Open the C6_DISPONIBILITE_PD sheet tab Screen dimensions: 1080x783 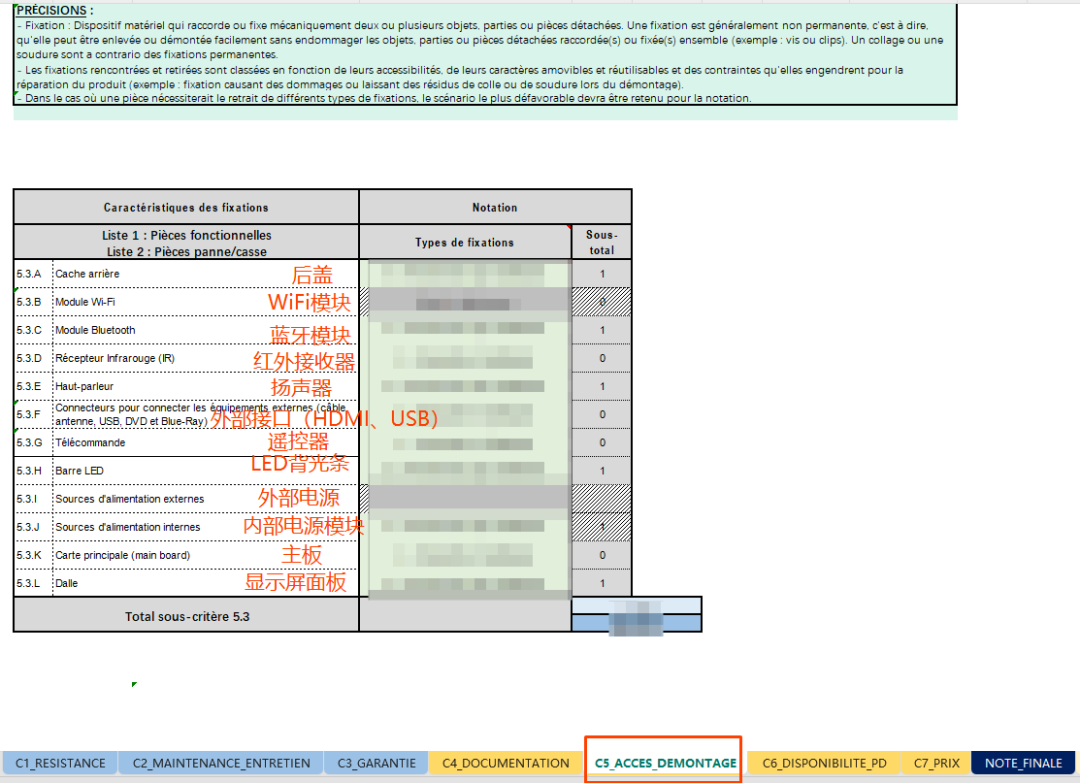pyautogui.click(x=824, y=763)
